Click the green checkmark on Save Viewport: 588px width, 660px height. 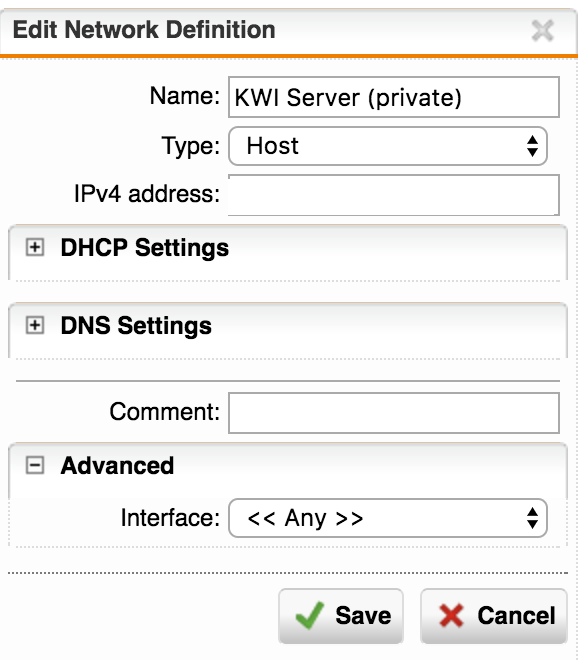310,615
